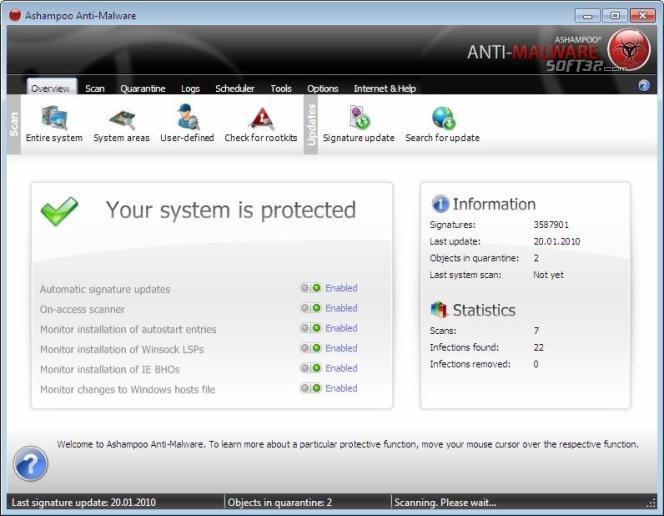Switch to the Options tab
This screenshot has height=516, width=664.
[x=323, y=88]
